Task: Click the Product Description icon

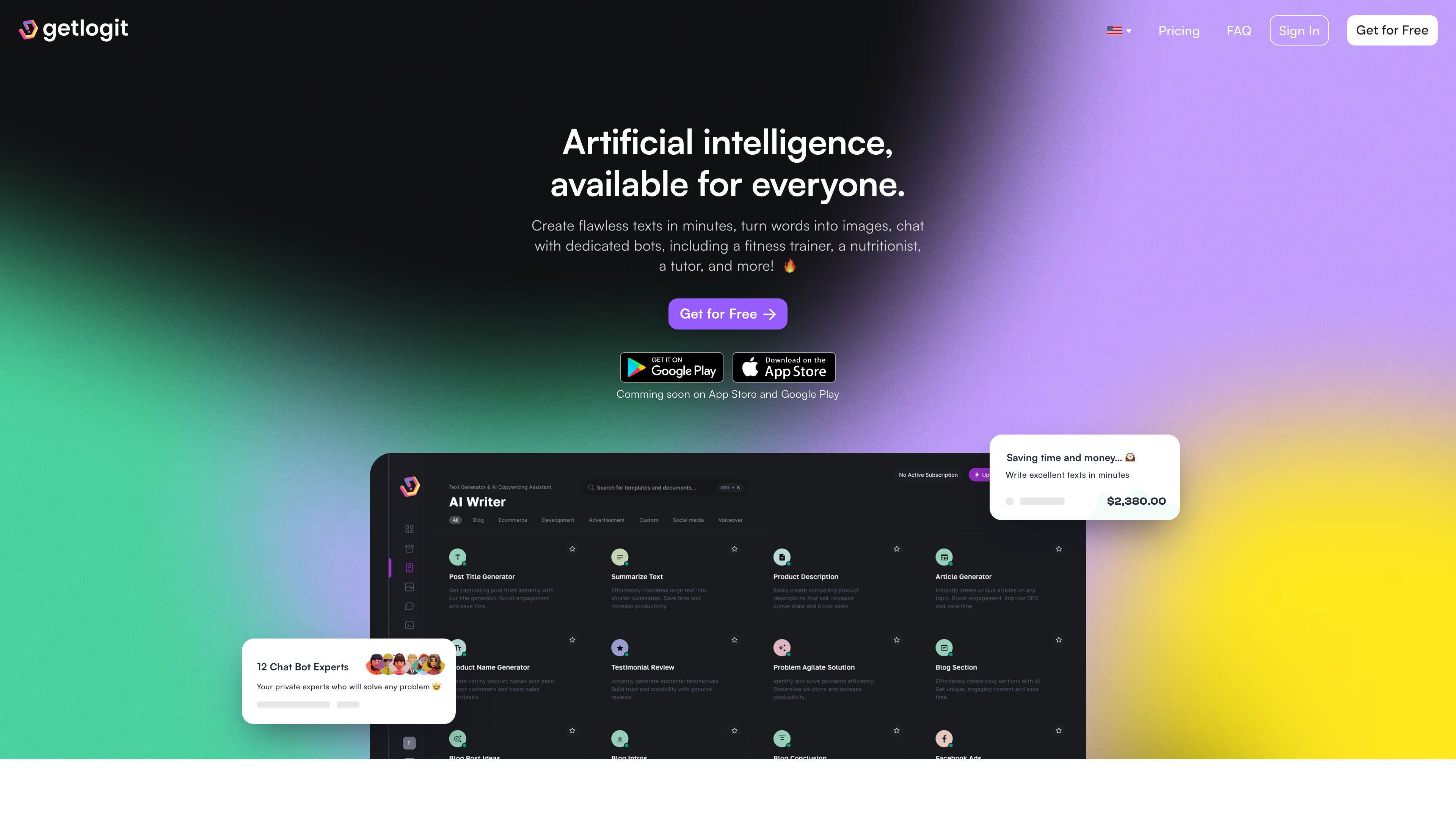Action: [782, 557]
